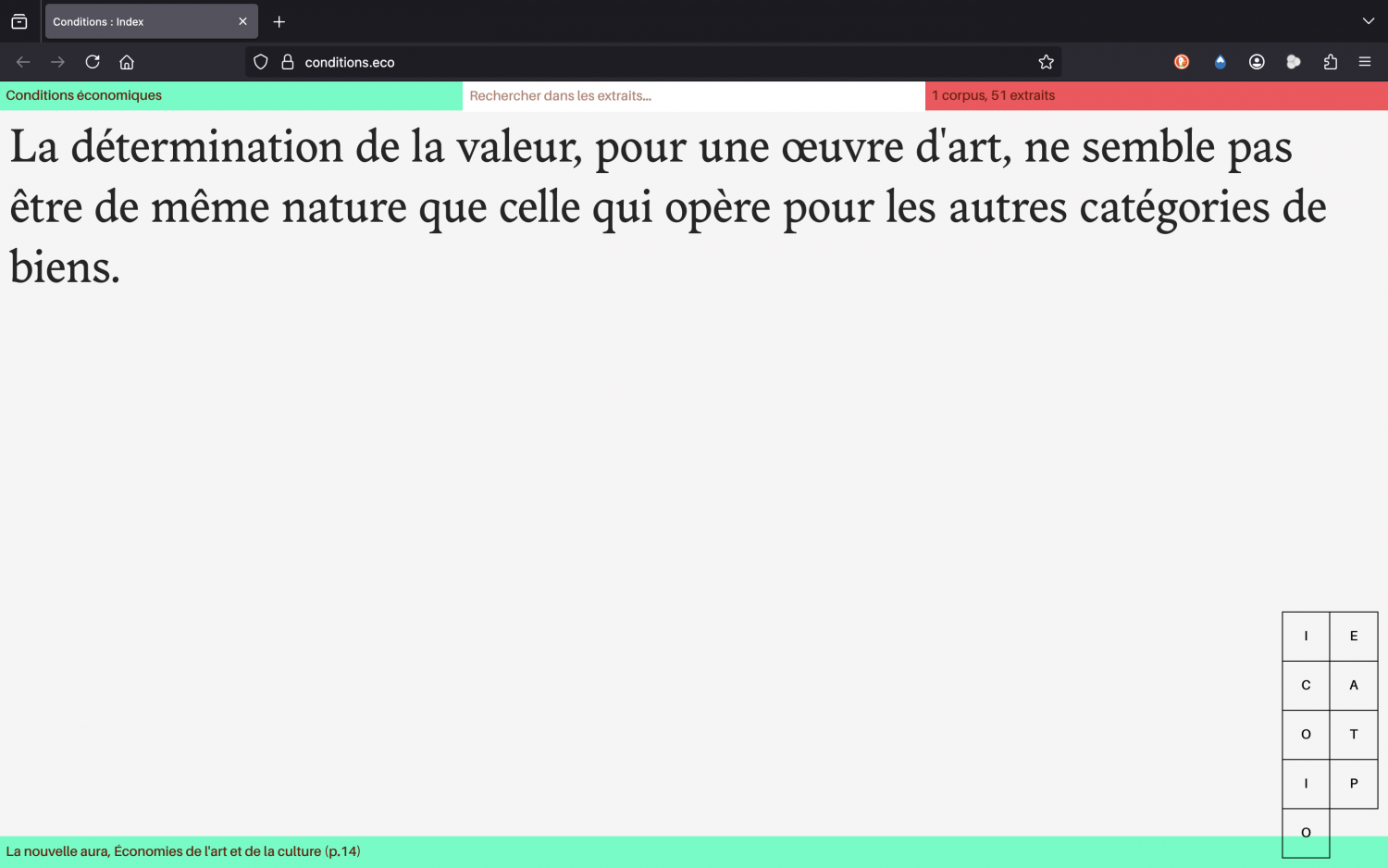Open the Firefox View icon beside the tab
Screen dimensions: 1388x868
coord(19,21)
